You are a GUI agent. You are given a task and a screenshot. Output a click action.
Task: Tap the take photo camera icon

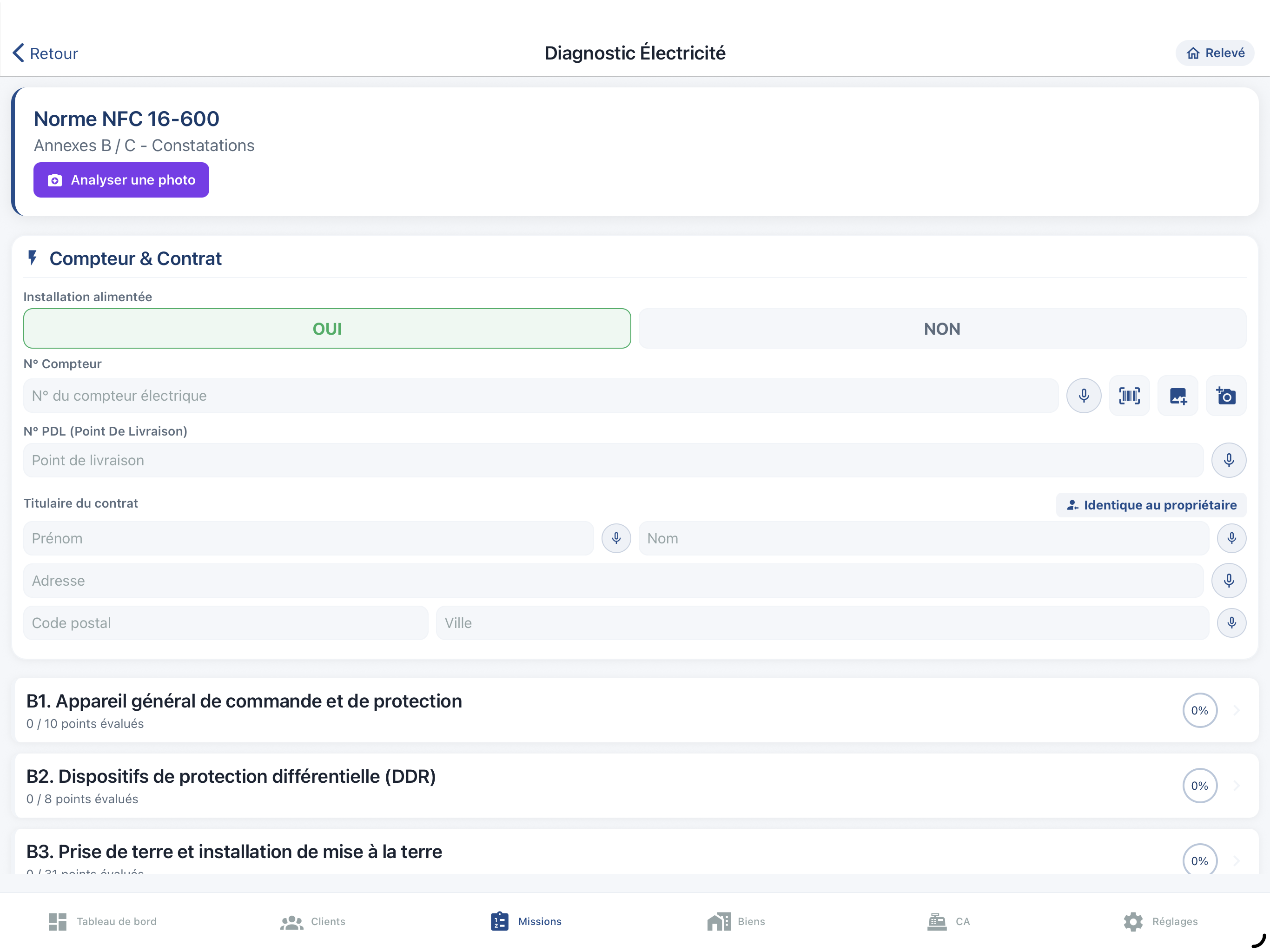1225,396
